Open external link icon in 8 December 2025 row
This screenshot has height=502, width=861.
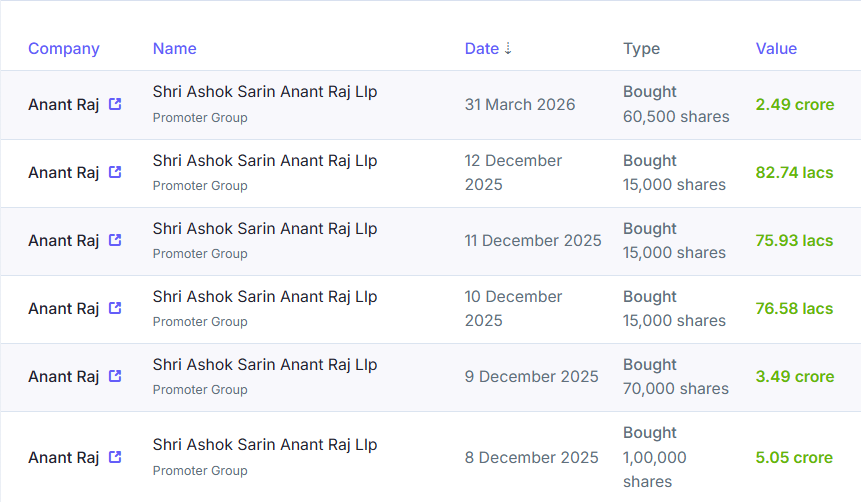click(x=115, y=457)
